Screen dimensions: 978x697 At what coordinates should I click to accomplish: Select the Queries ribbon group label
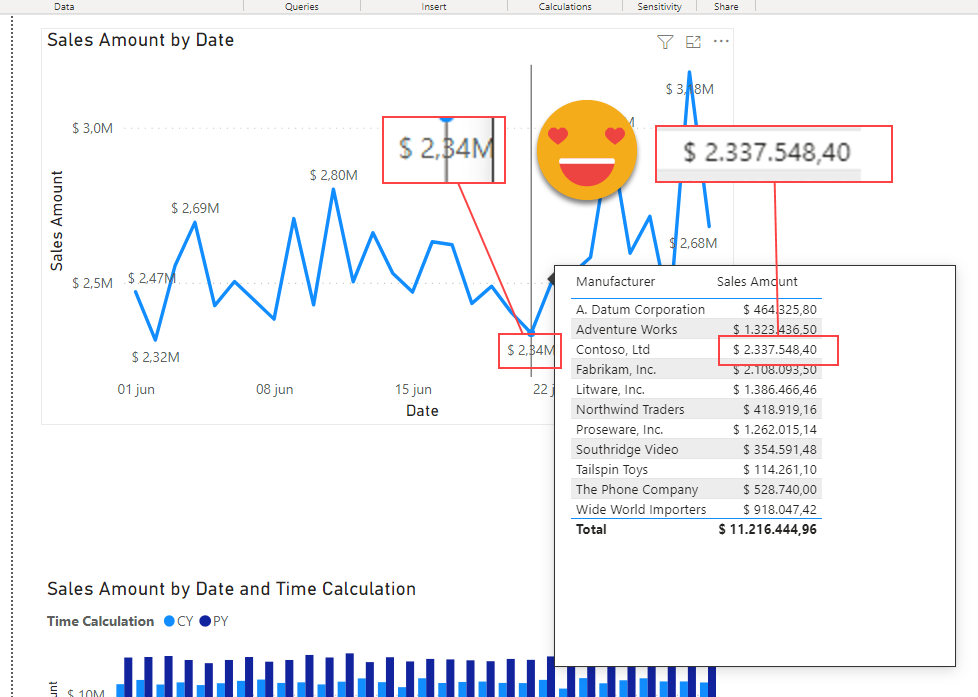pyautogui.click(x=301, y=7)
